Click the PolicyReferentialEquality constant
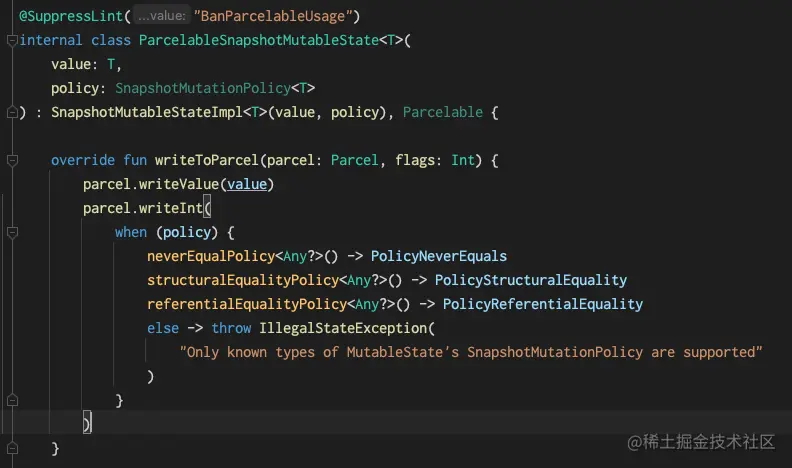792x468 pixels. [x=543, y=304]
